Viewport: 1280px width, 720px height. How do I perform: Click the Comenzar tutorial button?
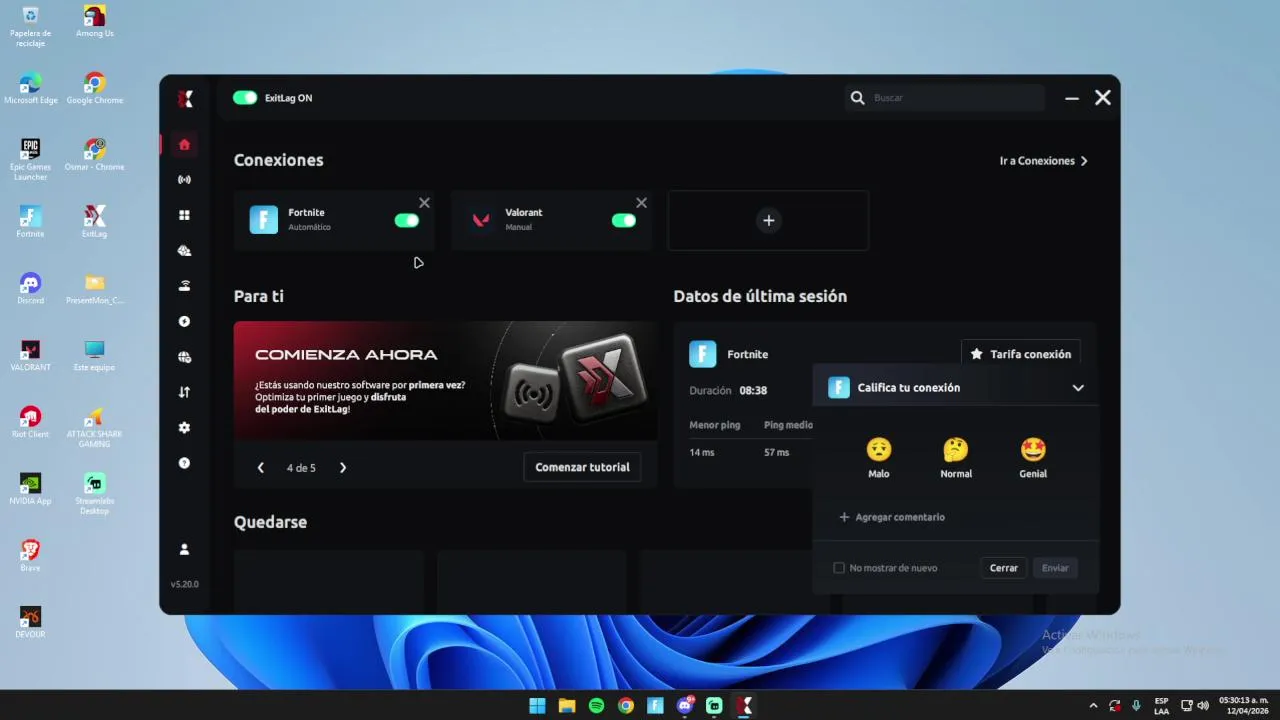pos(582,467)
